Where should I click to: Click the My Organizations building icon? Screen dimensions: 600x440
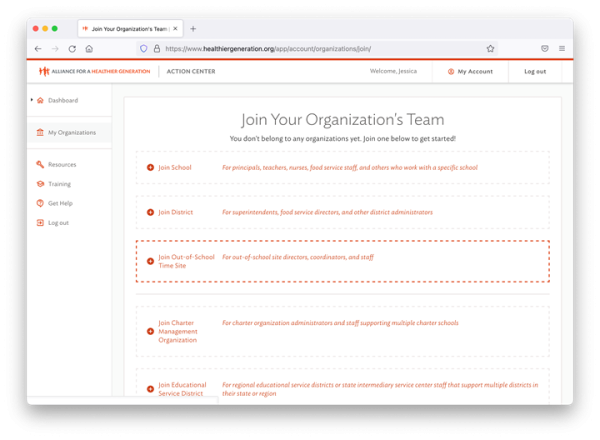point(41,132)
